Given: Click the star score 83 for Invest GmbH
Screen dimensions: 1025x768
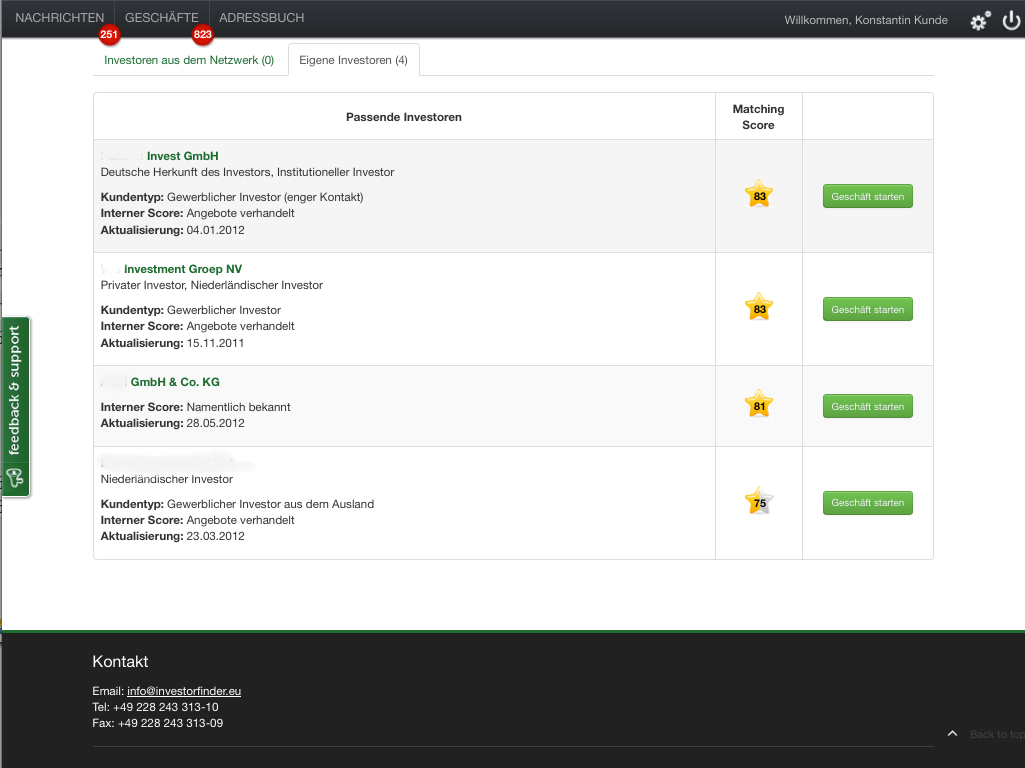Looking at the screenshot, I should pyautogui.click(x=759, y=196).
